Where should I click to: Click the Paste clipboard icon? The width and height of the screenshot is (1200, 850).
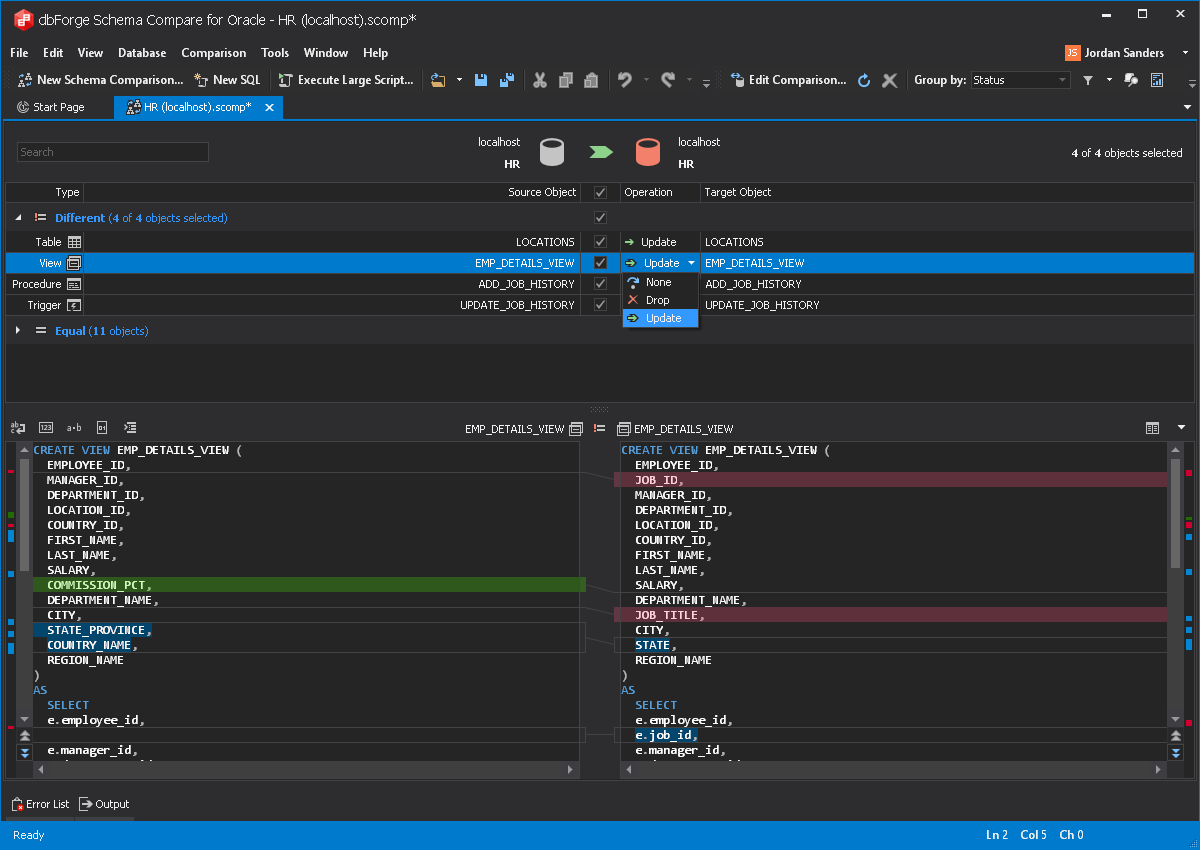pyautogui.click(x=591, y=80)
